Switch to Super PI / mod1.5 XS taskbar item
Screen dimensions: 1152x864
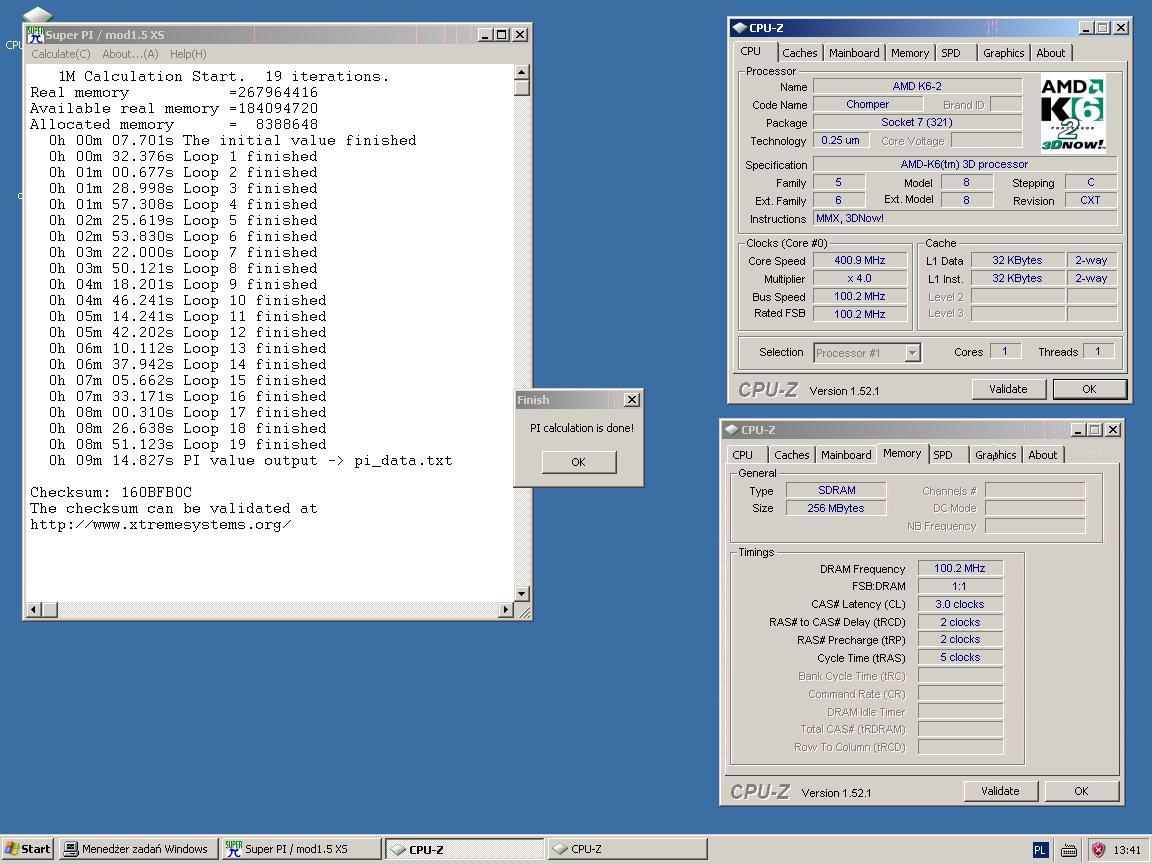click(301, 849)
